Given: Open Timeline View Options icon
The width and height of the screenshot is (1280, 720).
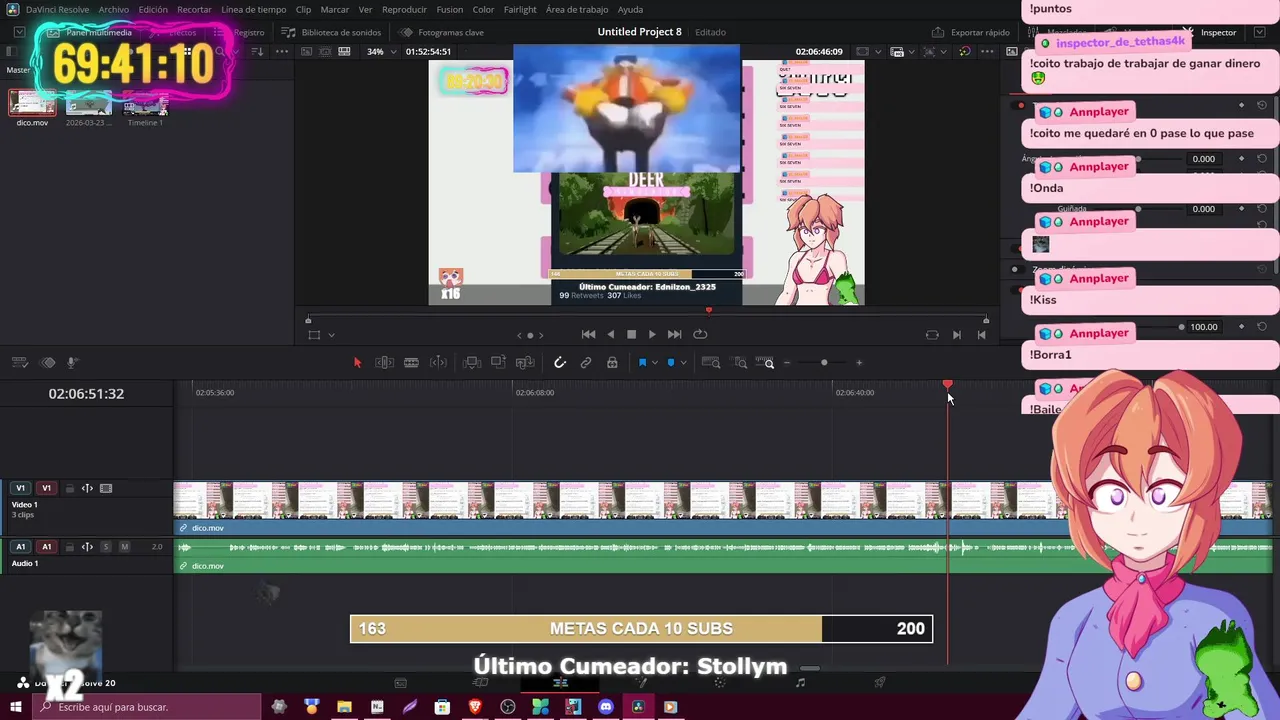Looking at the screenshot, I should pos(21,363).
